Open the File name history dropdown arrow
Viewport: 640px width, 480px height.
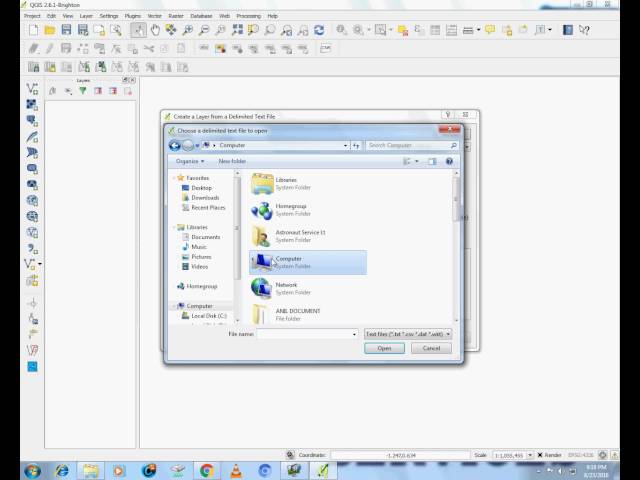[354, 334]
